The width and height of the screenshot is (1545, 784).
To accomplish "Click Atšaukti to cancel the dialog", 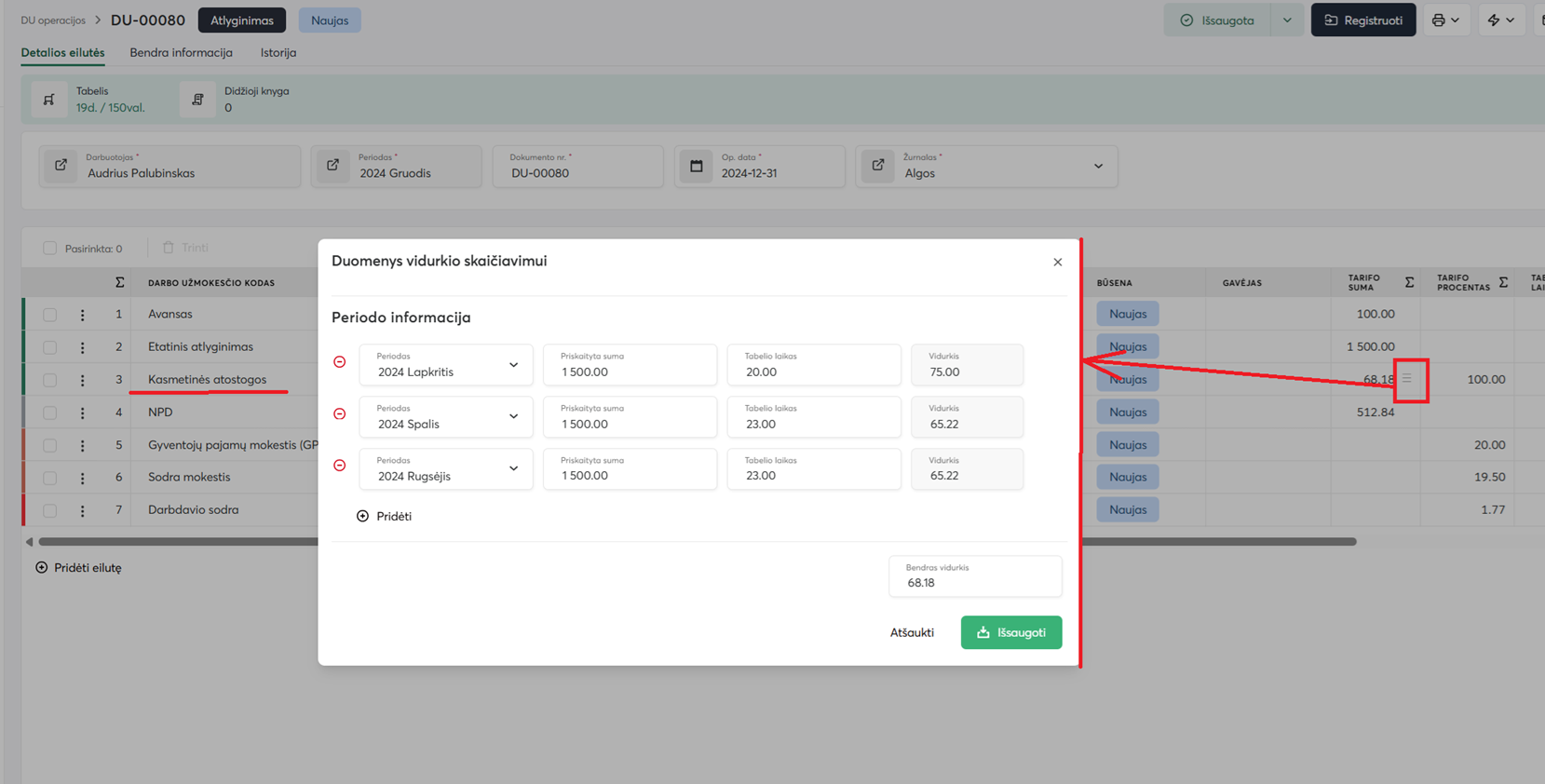I will coord(911,633).
